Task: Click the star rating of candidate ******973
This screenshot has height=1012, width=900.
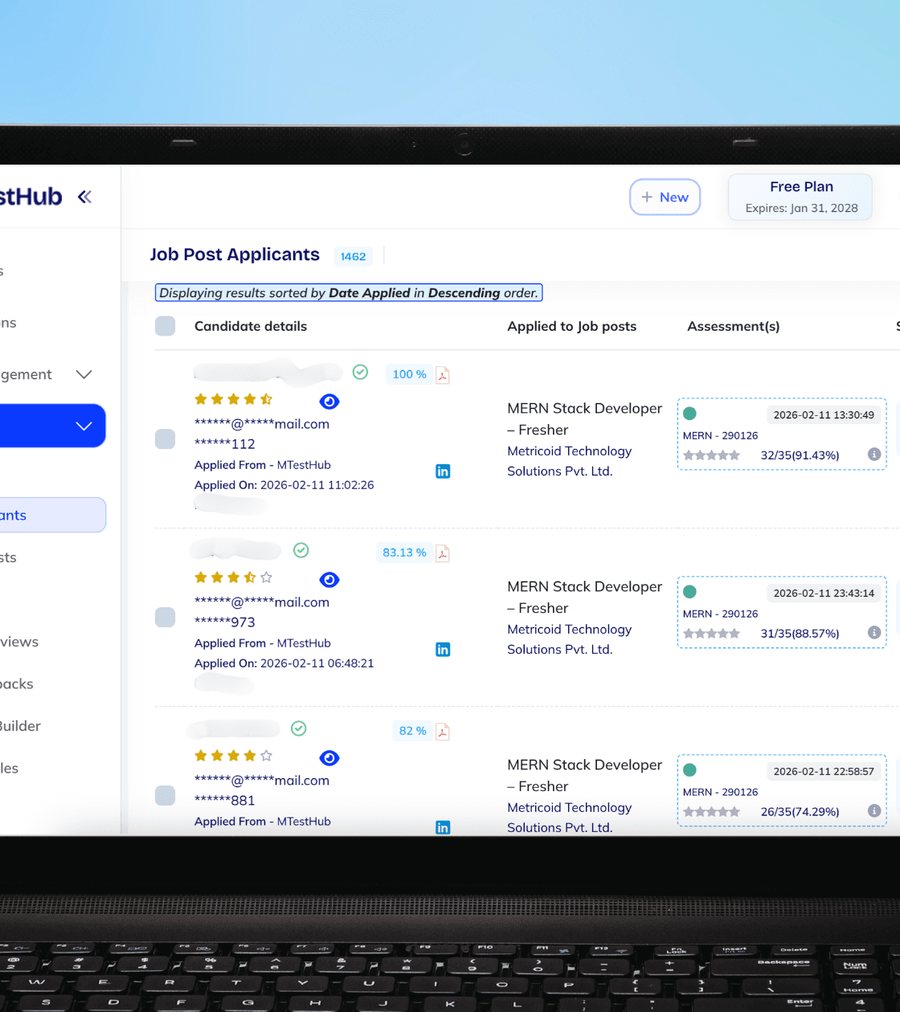Action: 234,578
